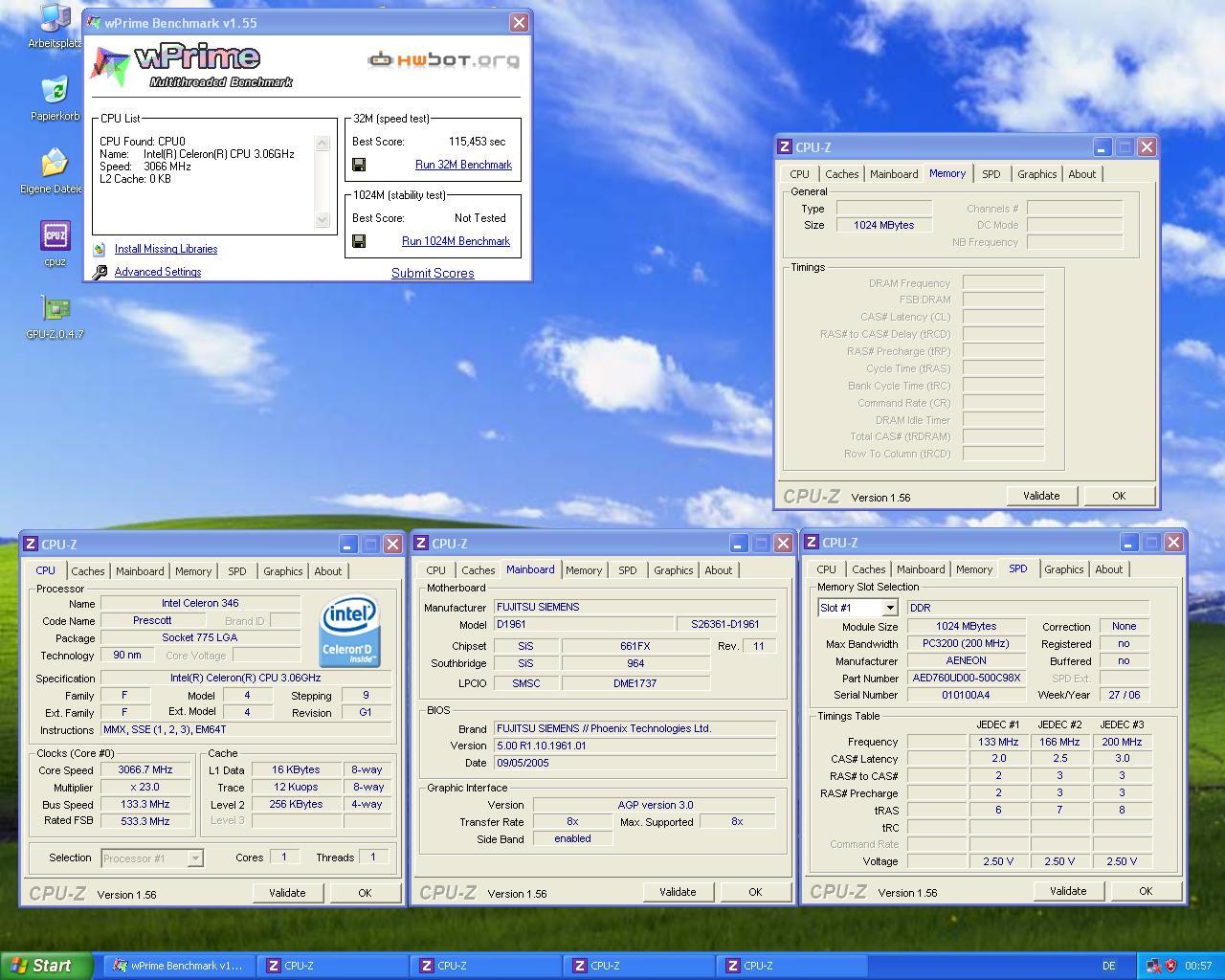Select Mainboard tab in CPU-Z CPU window

click(140, 571)
